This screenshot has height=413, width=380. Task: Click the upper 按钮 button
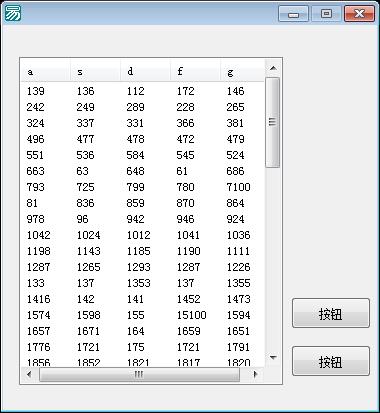point(331,313)
